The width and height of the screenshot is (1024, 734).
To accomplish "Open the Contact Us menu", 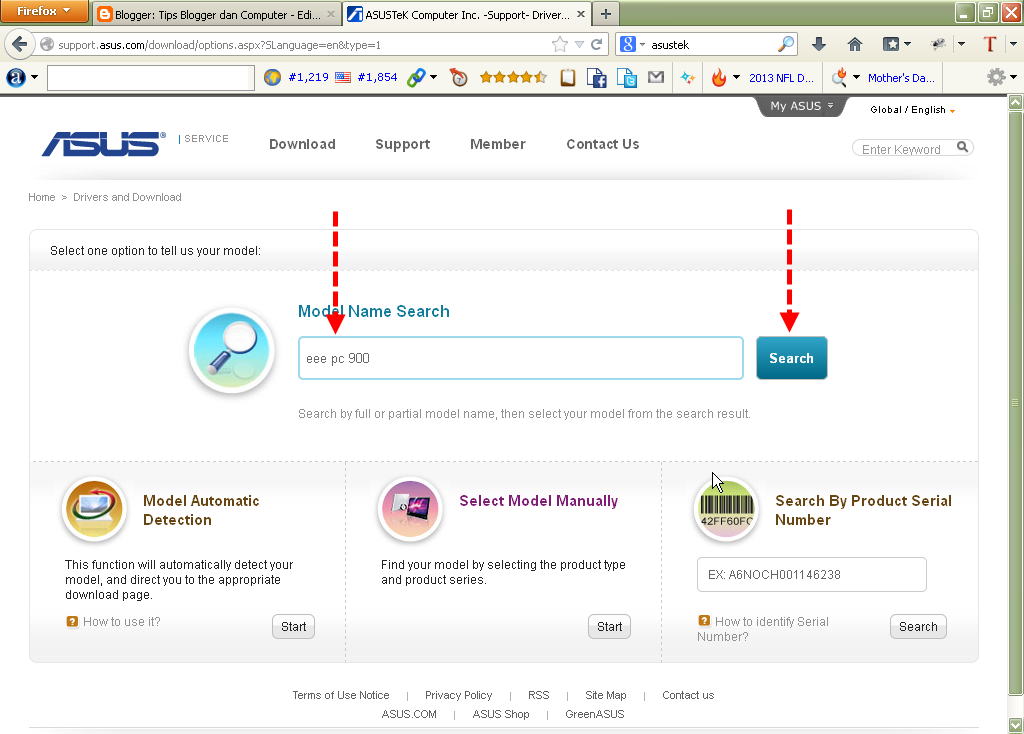I will tap(602, 144).
